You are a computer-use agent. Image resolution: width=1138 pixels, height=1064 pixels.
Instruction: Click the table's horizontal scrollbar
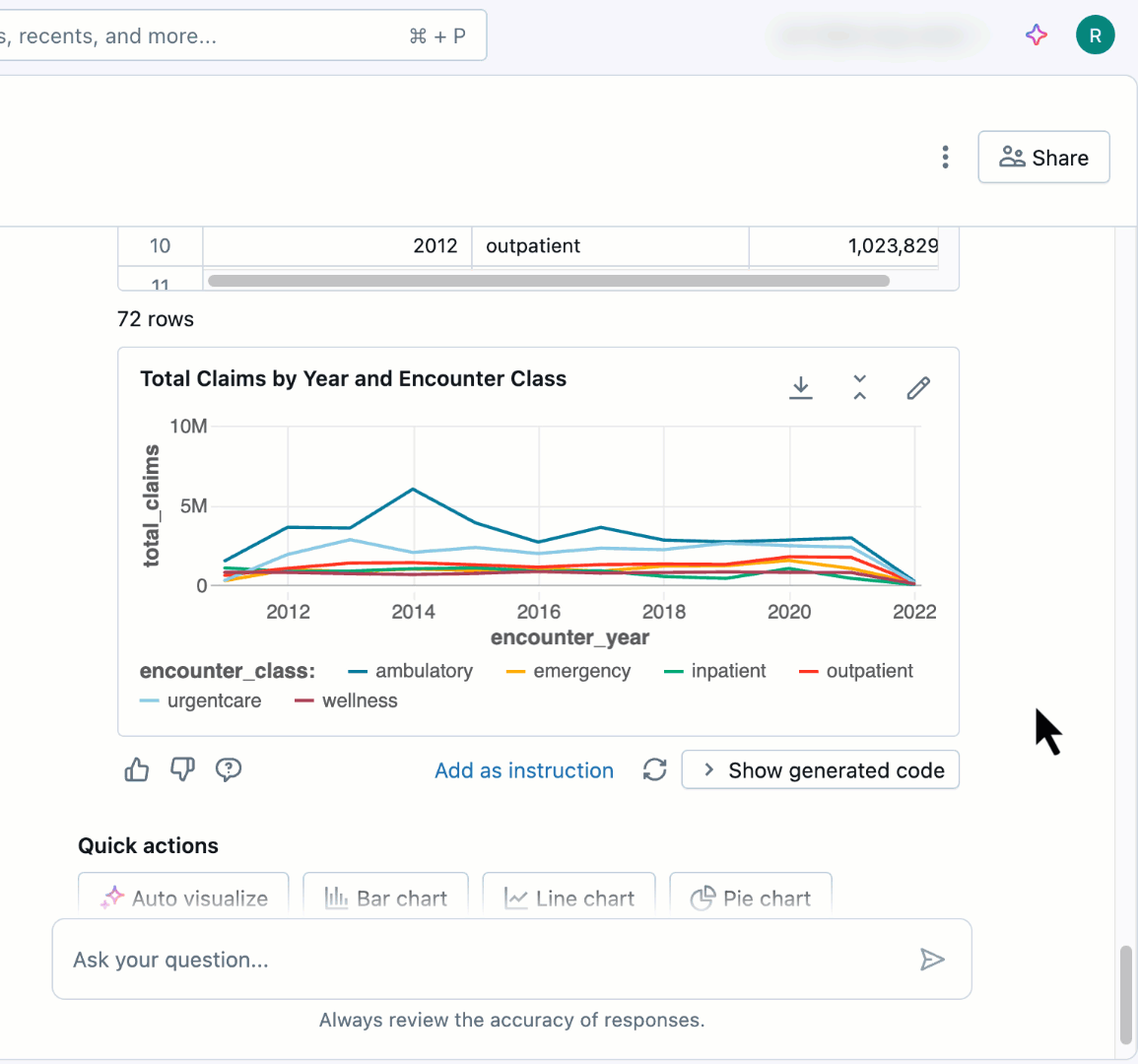pyautogui.click(x=549, y=281)
